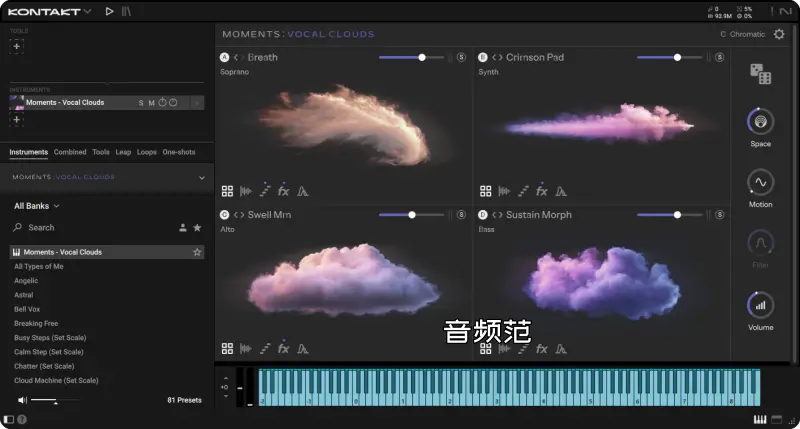The image size is (800, 429).
Task: Open the Chromatic scale setting
Action: coord(742,34)
